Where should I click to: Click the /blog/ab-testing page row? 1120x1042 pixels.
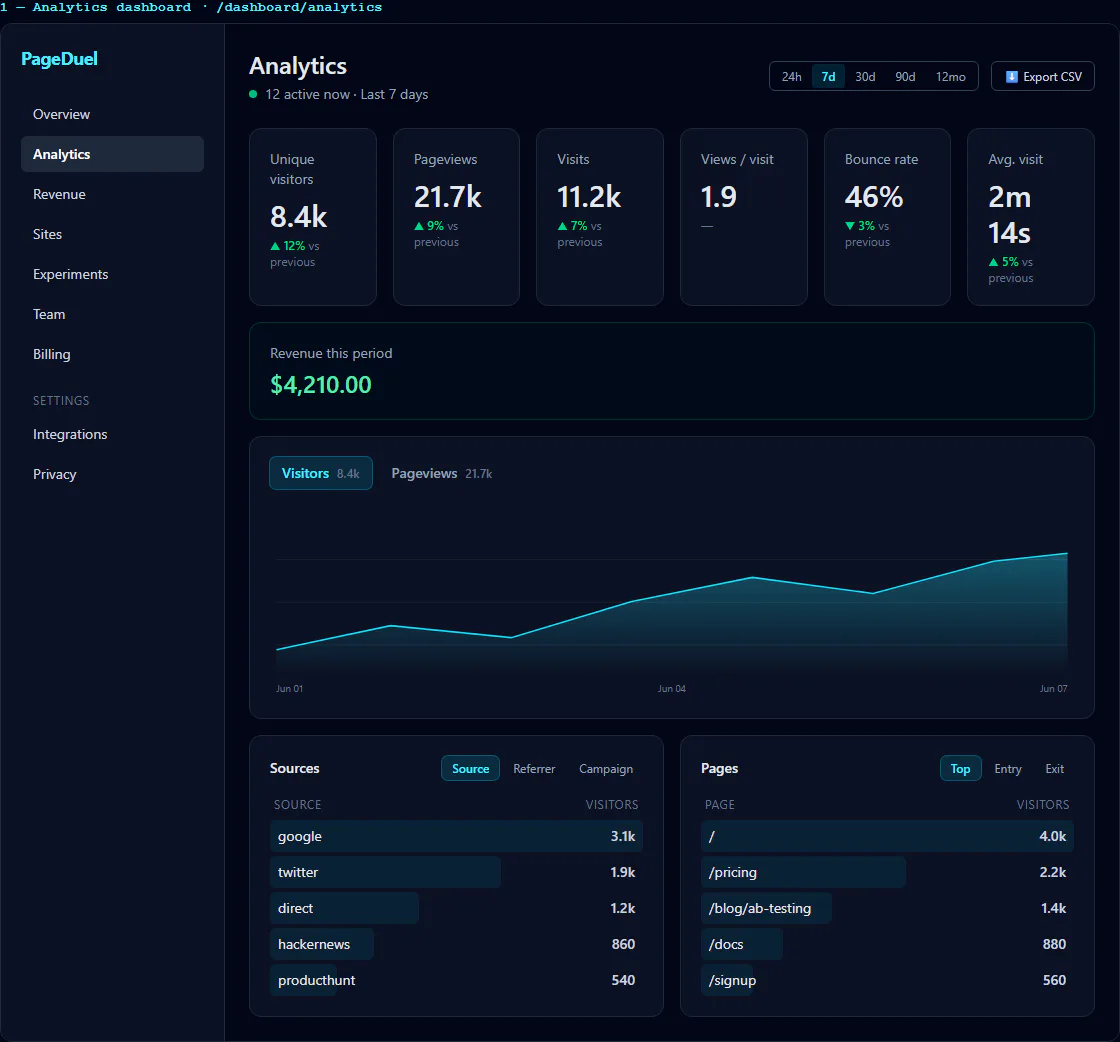click(x=887, y=908)
